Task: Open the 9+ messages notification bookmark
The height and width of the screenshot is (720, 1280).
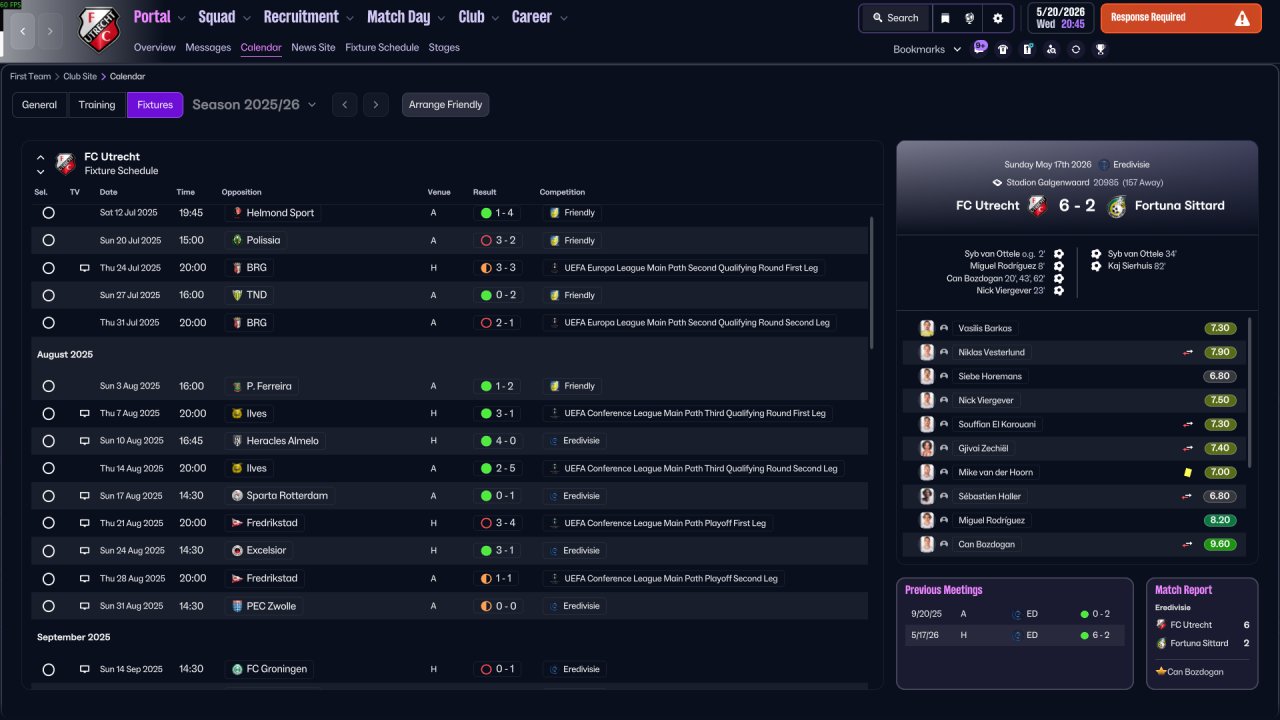Action: [x=980, y=48]
